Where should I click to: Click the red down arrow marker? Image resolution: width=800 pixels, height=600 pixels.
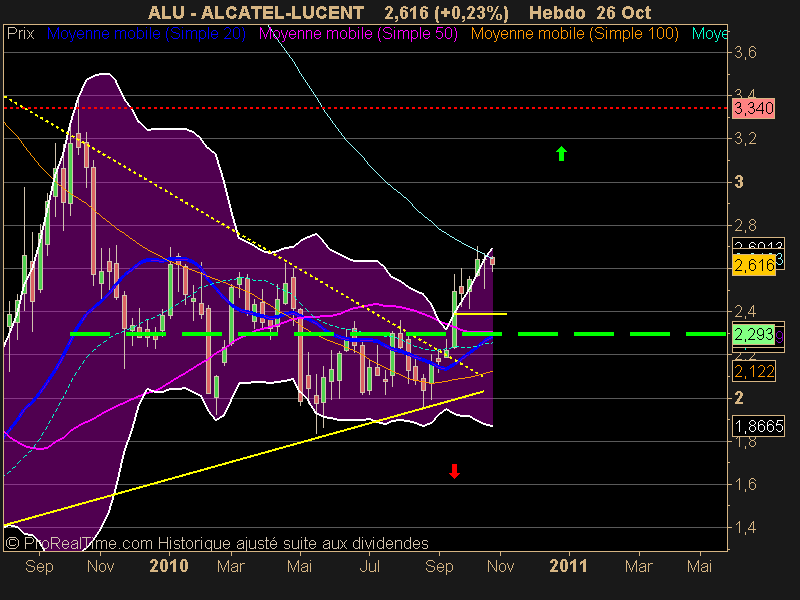click(x=454, y=471)
